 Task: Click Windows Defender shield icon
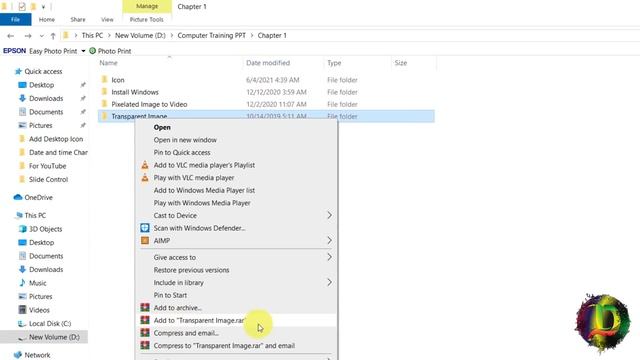[x=145, y=228]
